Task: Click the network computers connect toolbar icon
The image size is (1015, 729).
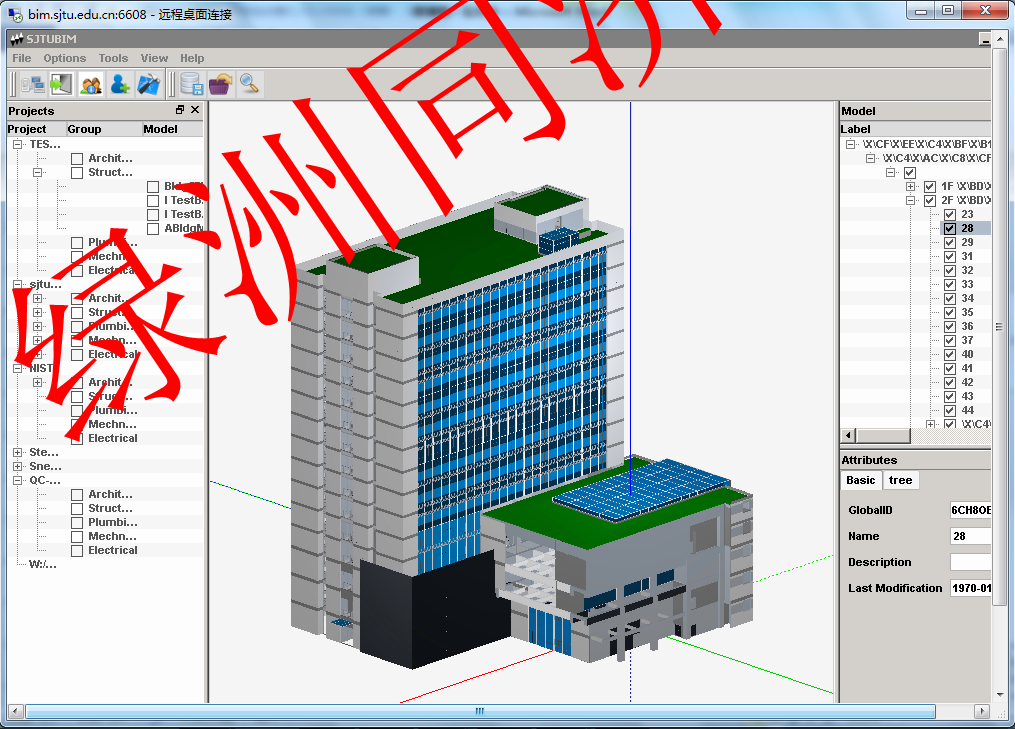Action: point(32,84)
